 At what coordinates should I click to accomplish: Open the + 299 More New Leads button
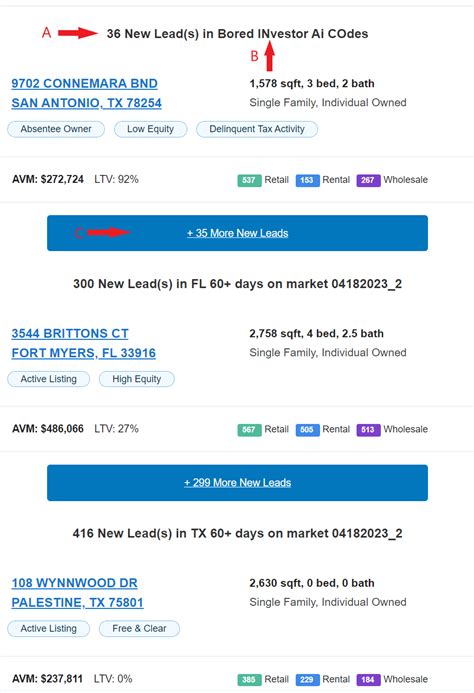[x=237, y=483]
